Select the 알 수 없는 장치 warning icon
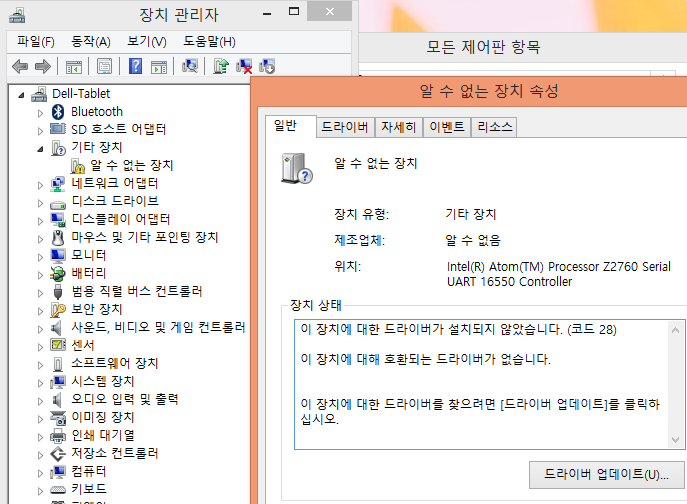This screenshot has height=504, width=687. click(x=78, y=166)
